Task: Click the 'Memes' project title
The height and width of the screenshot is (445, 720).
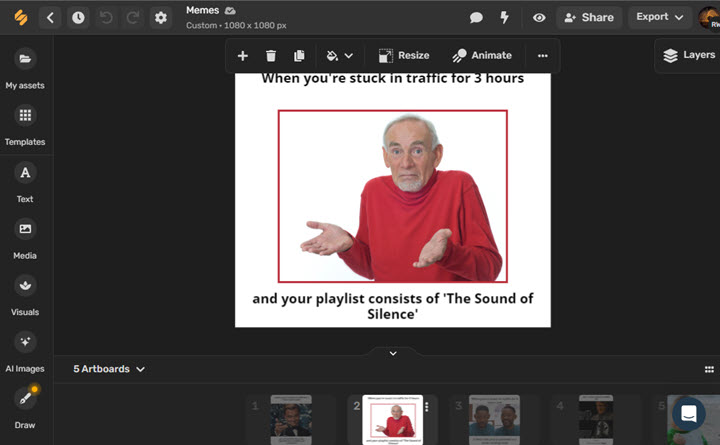Action: 202,10
